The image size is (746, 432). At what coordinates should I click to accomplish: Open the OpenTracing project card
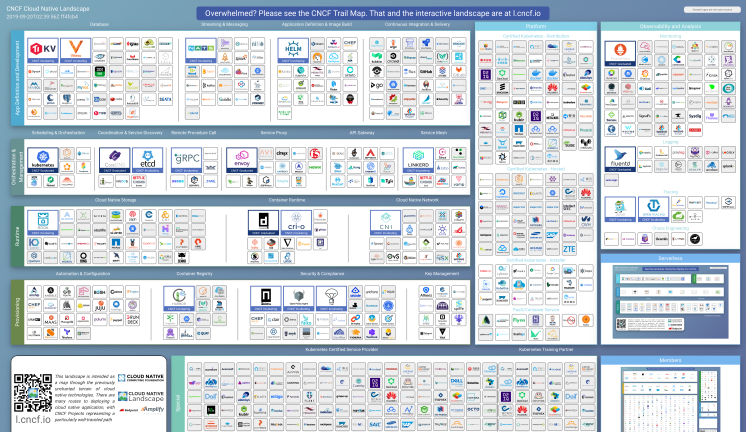point(653,209)
